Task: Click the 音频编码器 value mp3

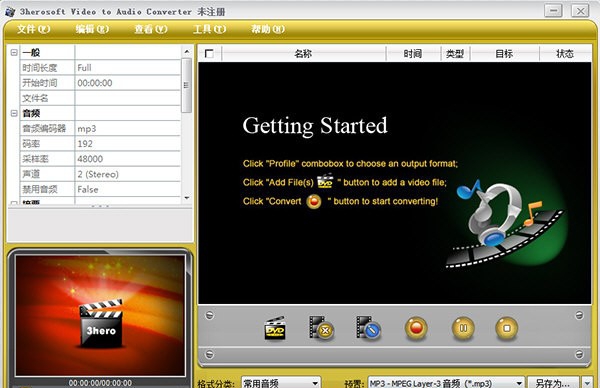Action: click(127, 129)
